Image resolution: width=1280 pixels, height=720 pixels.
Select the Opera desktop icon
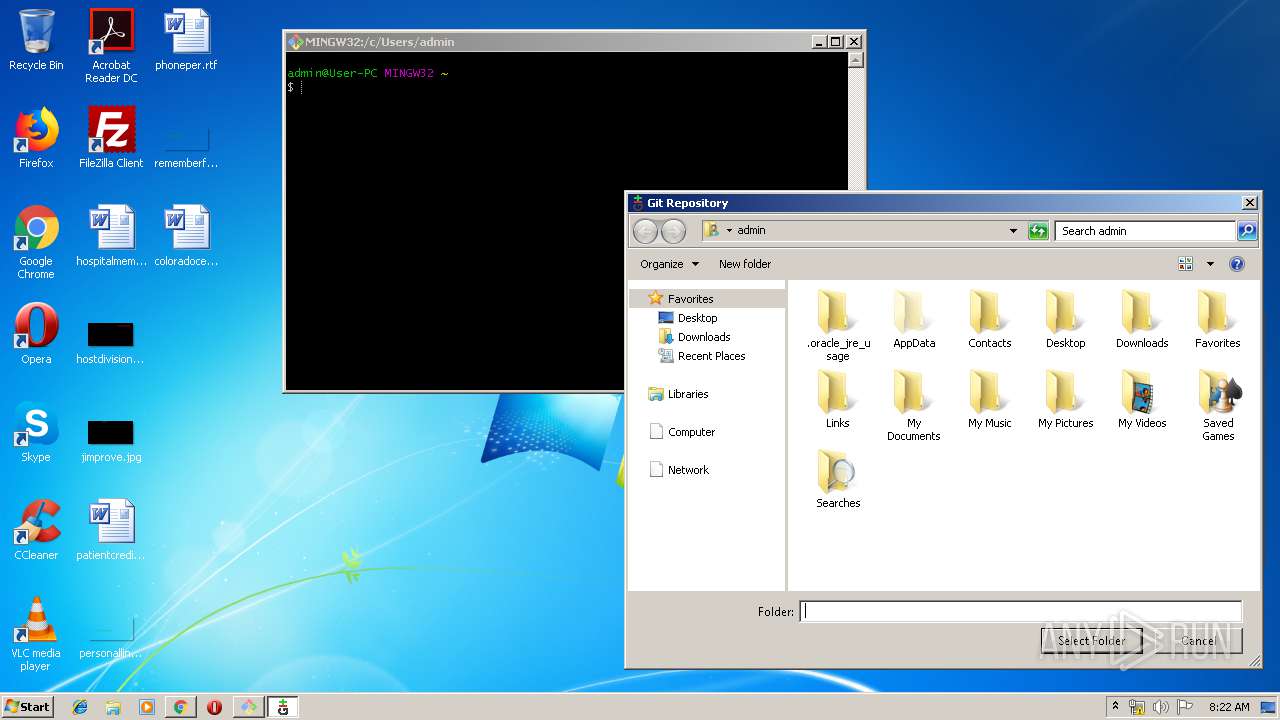36,334
